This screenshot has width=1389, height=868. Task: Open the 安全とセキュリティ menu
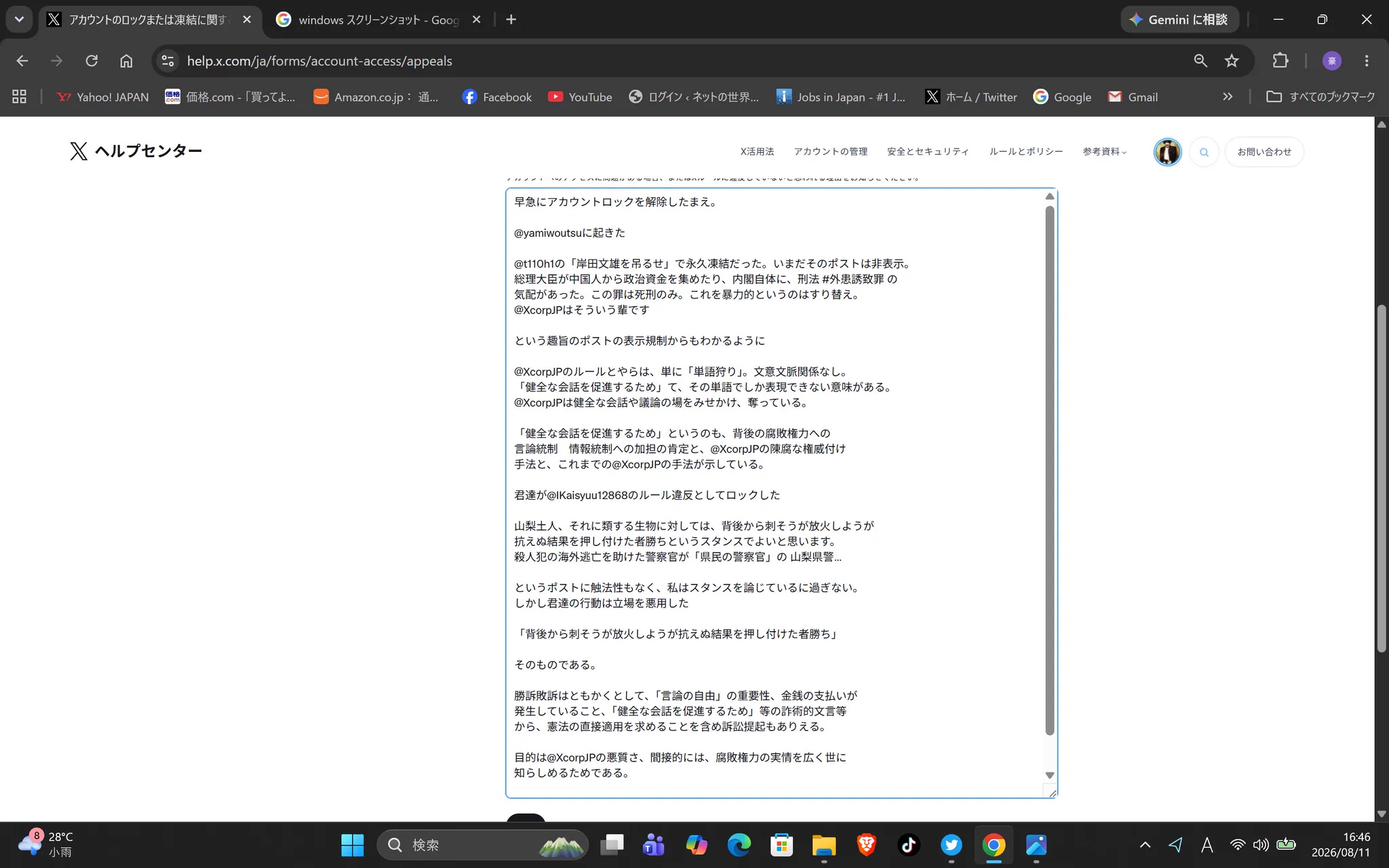click(928, 152)
